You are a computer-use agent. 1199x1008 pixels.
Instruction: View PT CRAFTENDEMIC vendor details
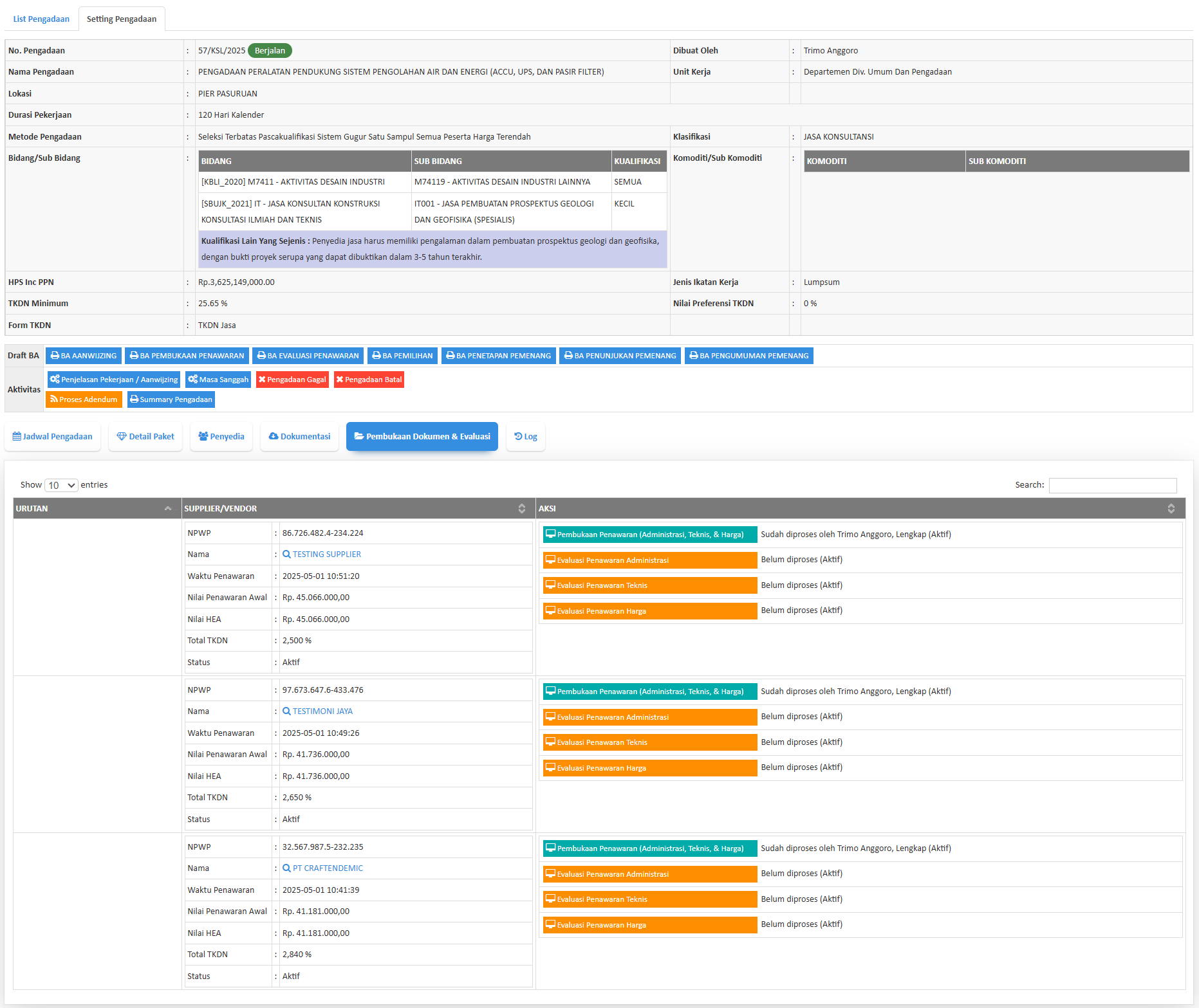[x=328, y=868]
